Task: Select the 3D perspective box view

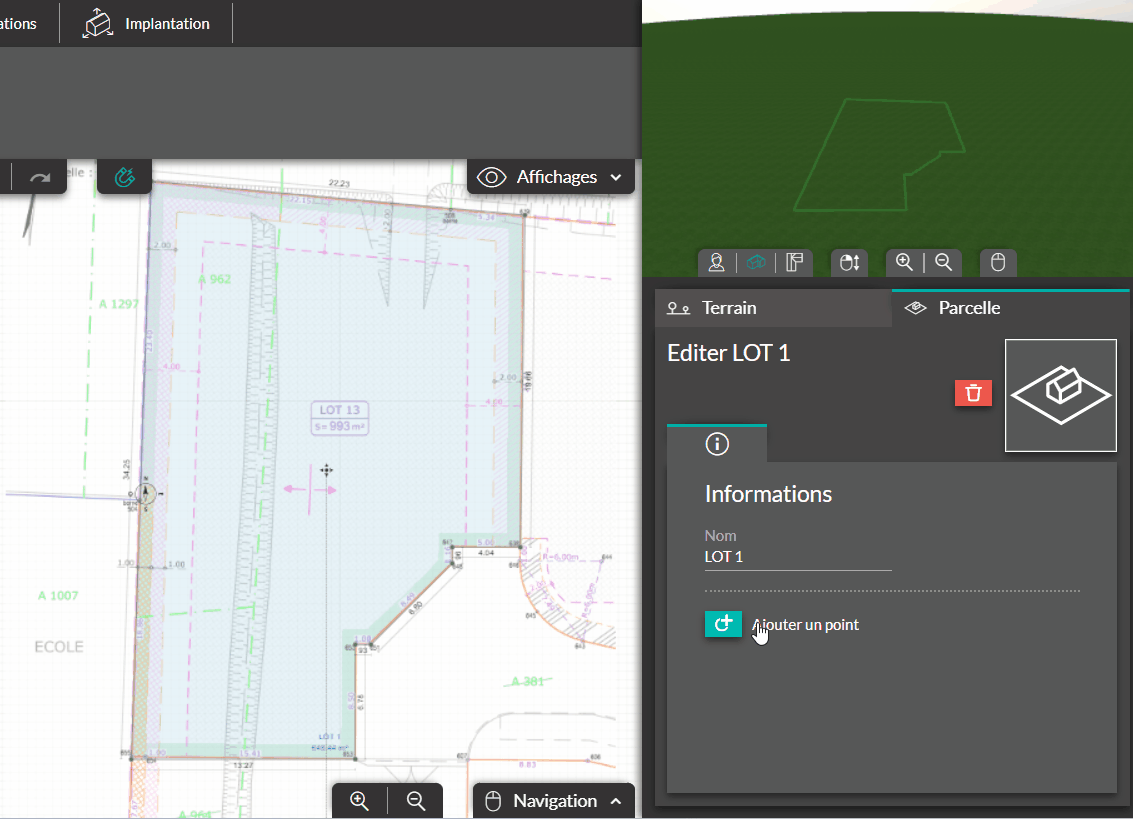Action: pos(756,263)
